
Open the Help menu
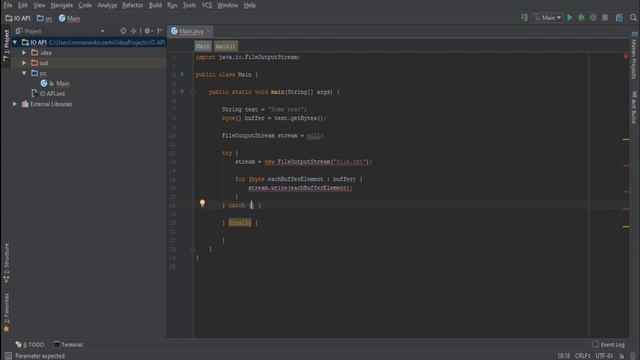pyautogui.click(x=249, y=5)
